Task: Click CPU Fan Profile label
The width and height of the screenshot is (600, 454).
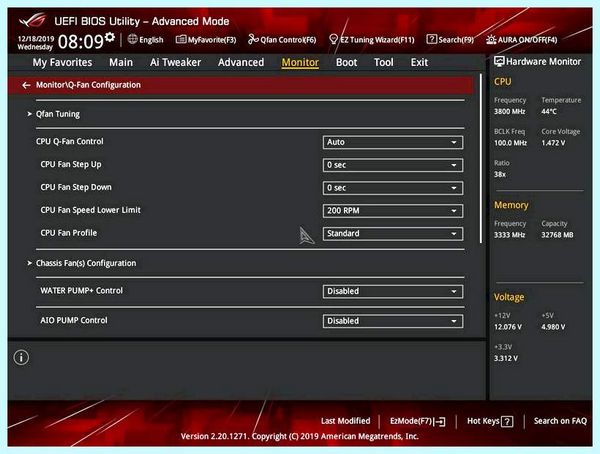Action: (68, 233)
